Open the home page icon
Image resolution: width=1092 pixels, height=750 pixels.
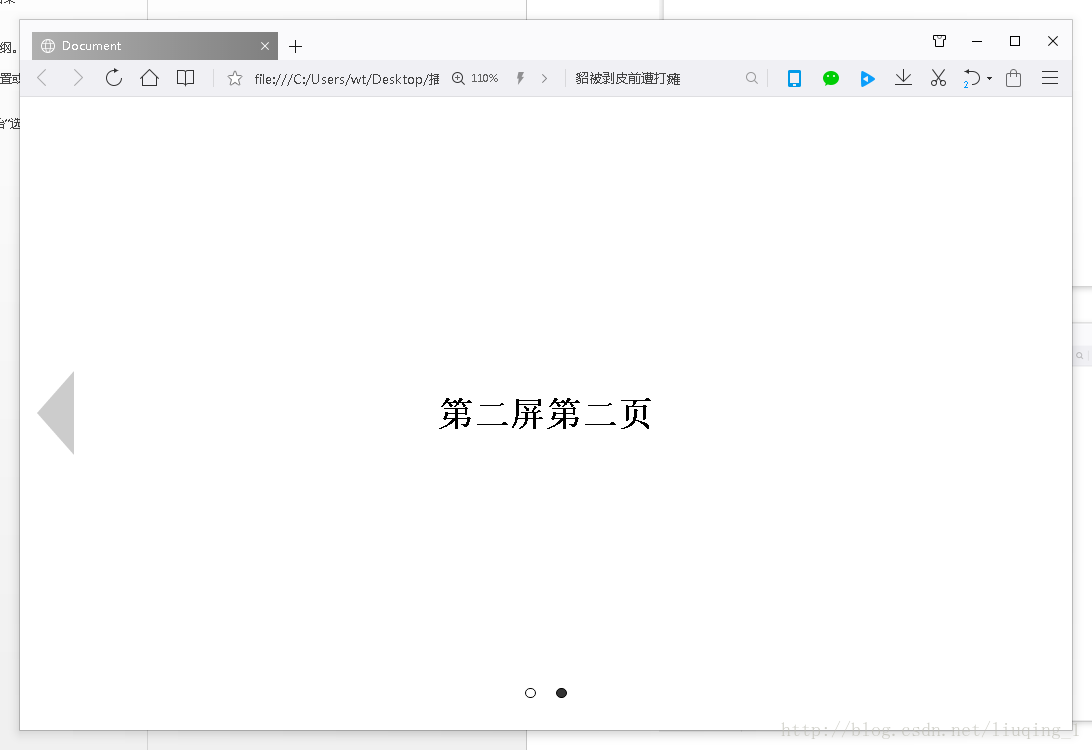(x=149, y=78)
